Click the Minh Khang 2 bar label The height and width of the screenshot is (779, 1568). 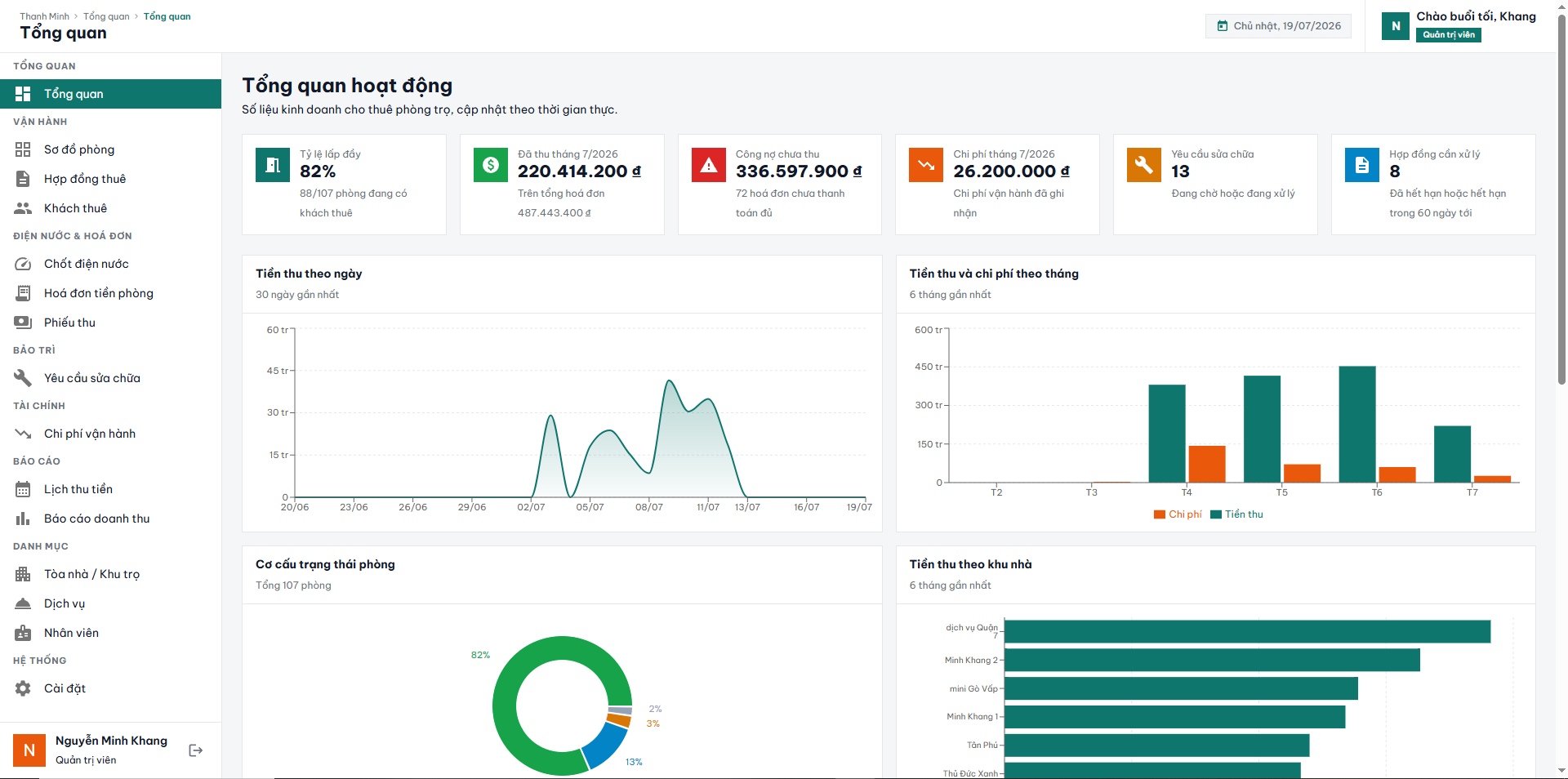pyautogui.click(x=971, y=661)
